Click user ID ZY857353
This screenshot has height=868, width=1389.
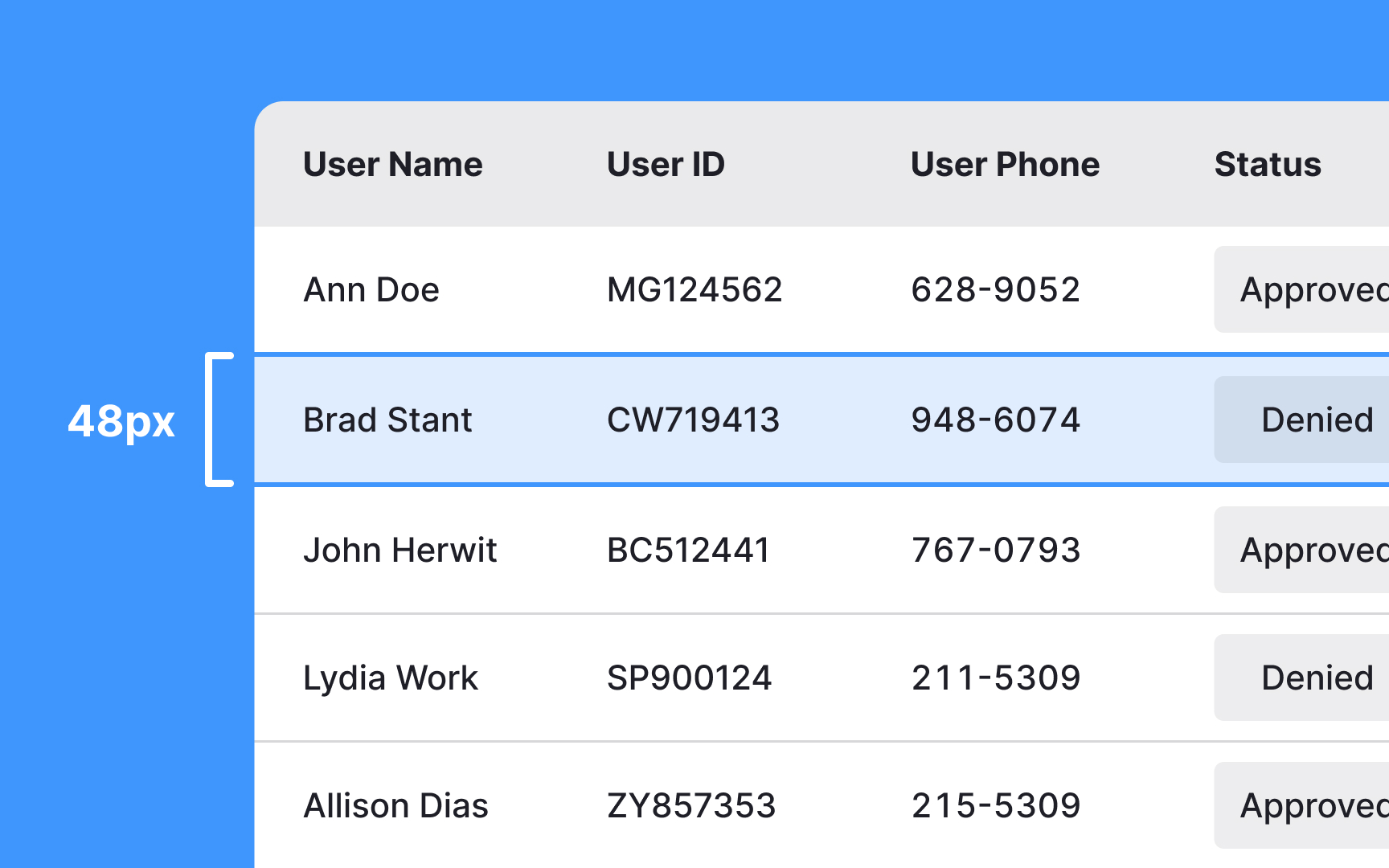692,805
